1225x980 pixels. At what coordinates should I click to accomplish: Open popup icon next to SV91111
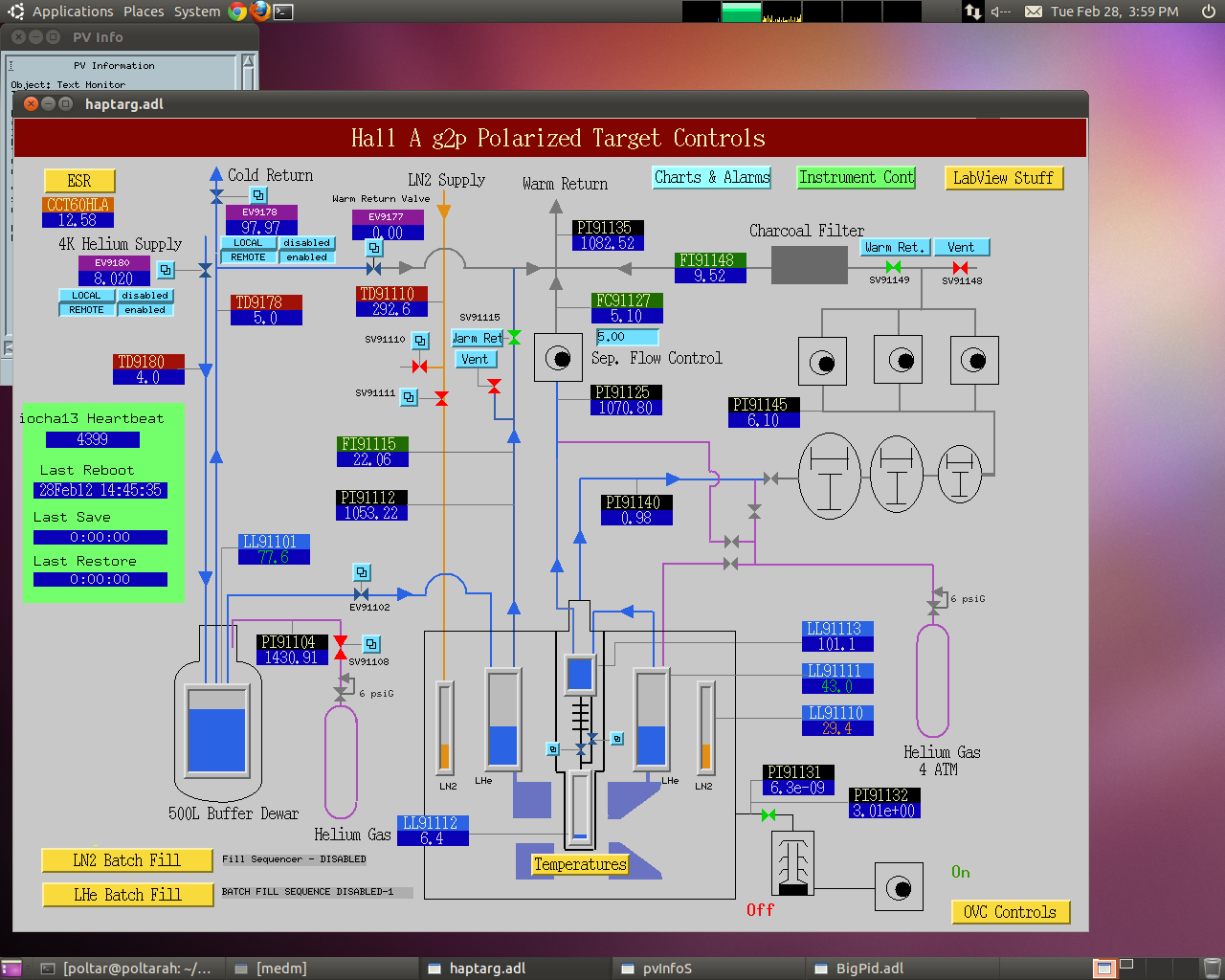pos(409,396)
